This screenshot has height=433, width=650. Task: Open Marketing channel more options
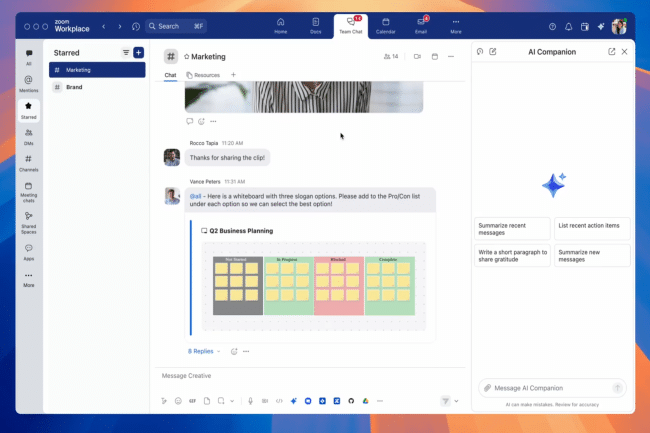coord(451,56)
